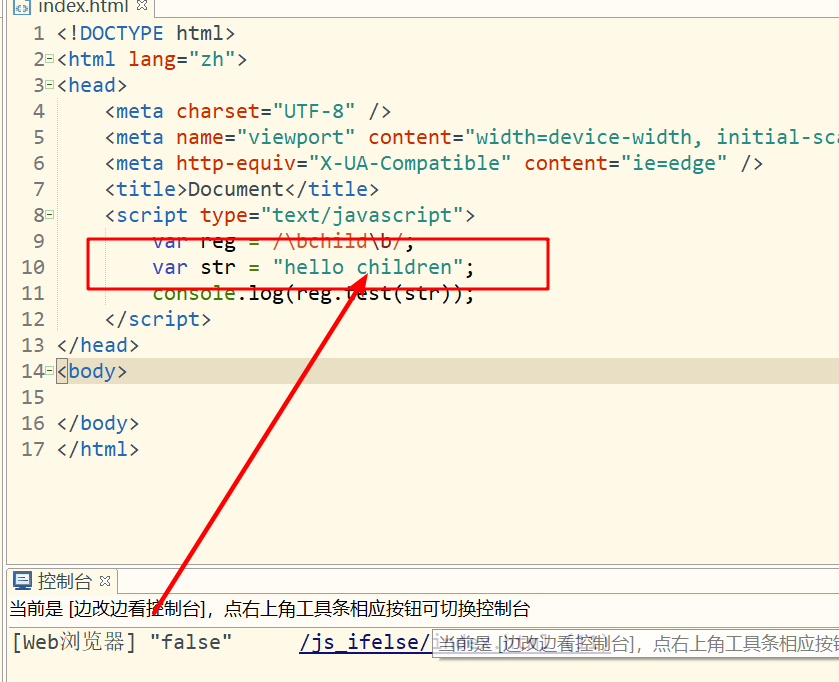
Task: Click the "ie=edge" content value
Action: point(674,163)
